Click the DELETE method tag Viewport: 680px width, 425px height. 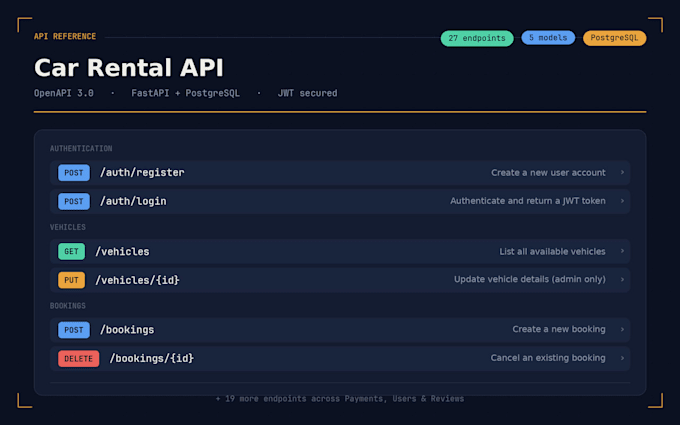(78, 359)
